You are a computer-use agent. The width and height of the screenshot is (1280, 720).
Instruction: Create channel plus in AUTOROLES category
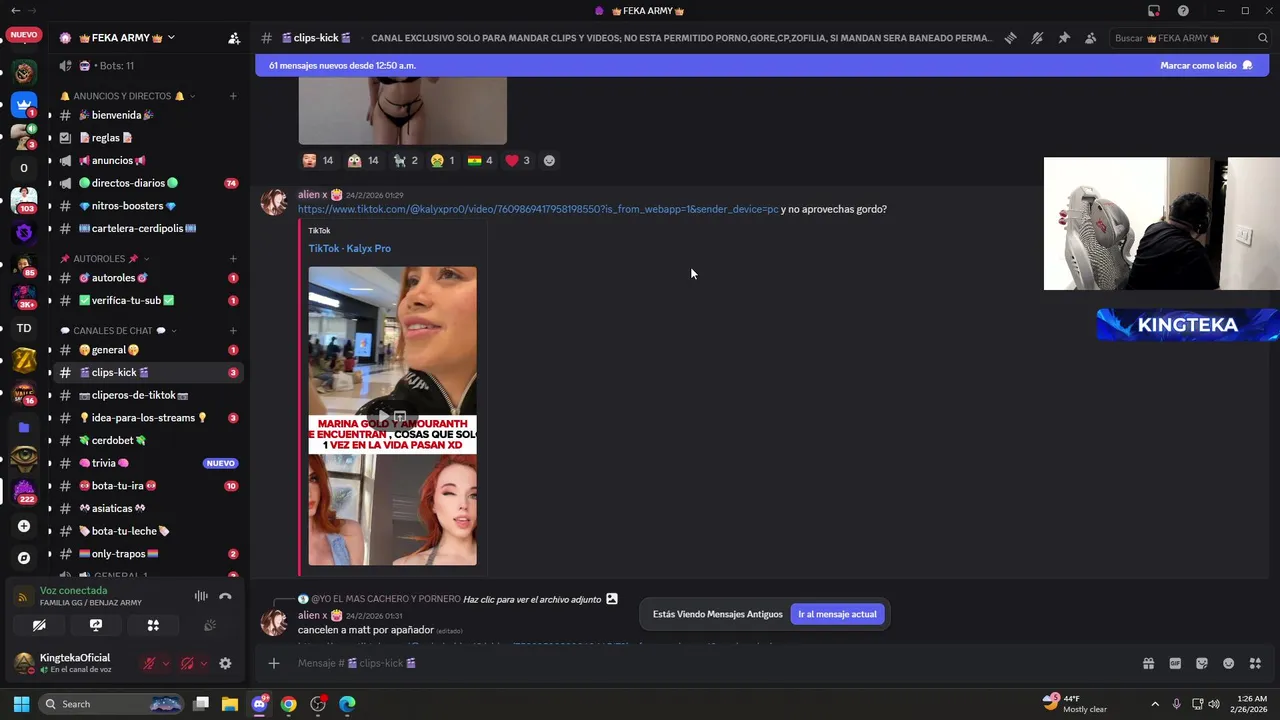233,258
